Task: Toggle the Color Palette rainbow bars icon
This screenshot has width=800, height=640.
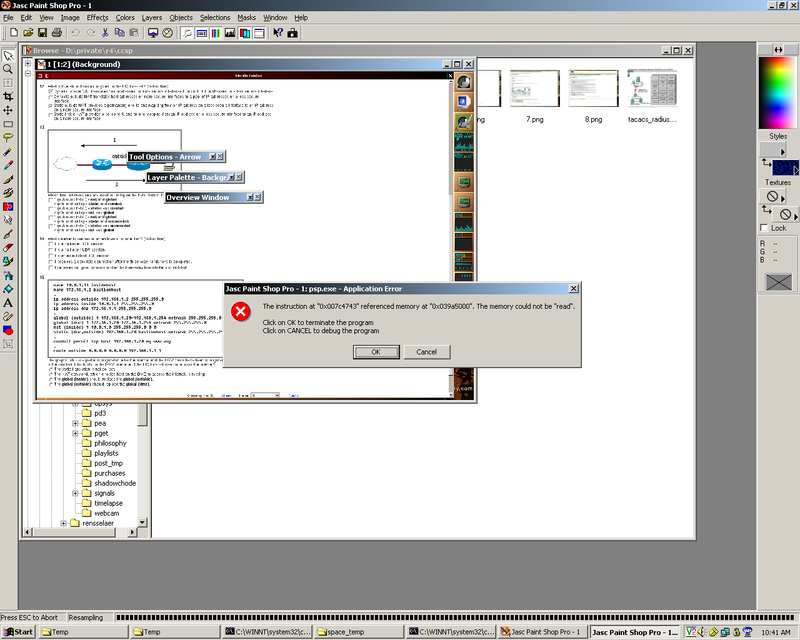Action: coord(216,33)
